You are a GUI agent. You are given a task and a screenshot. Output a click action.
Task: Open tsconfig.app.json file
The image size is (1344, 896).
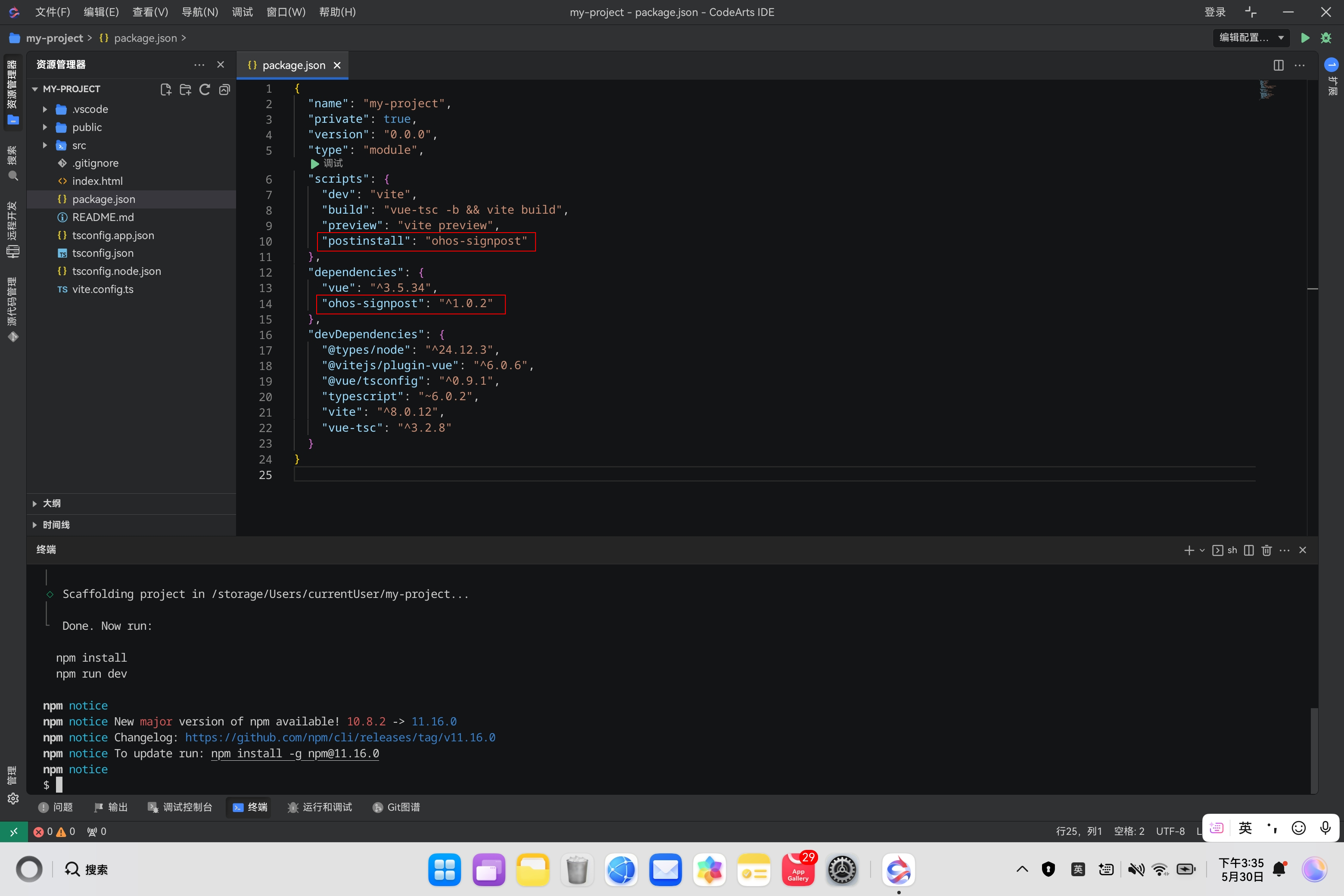click(113, 236)
